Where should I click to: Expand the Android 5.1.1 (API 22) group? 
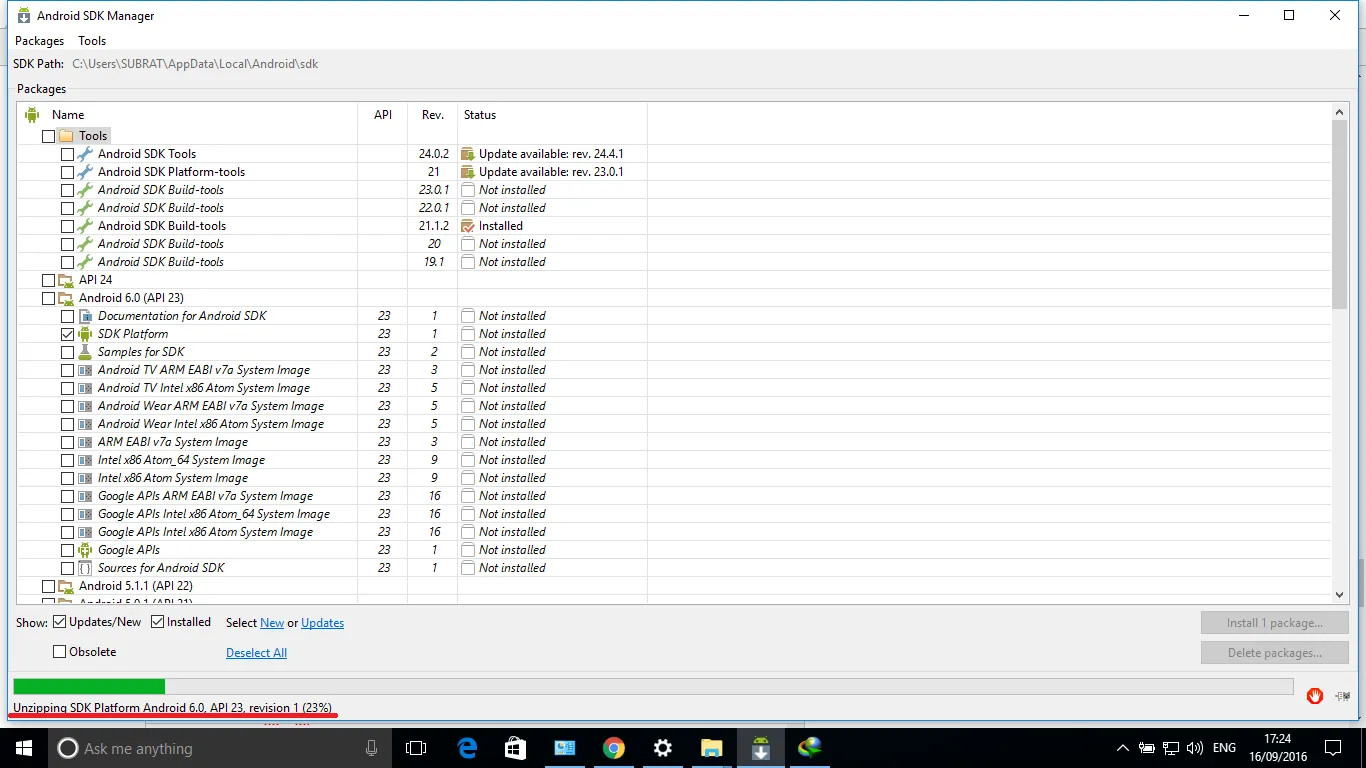[66, 586]
